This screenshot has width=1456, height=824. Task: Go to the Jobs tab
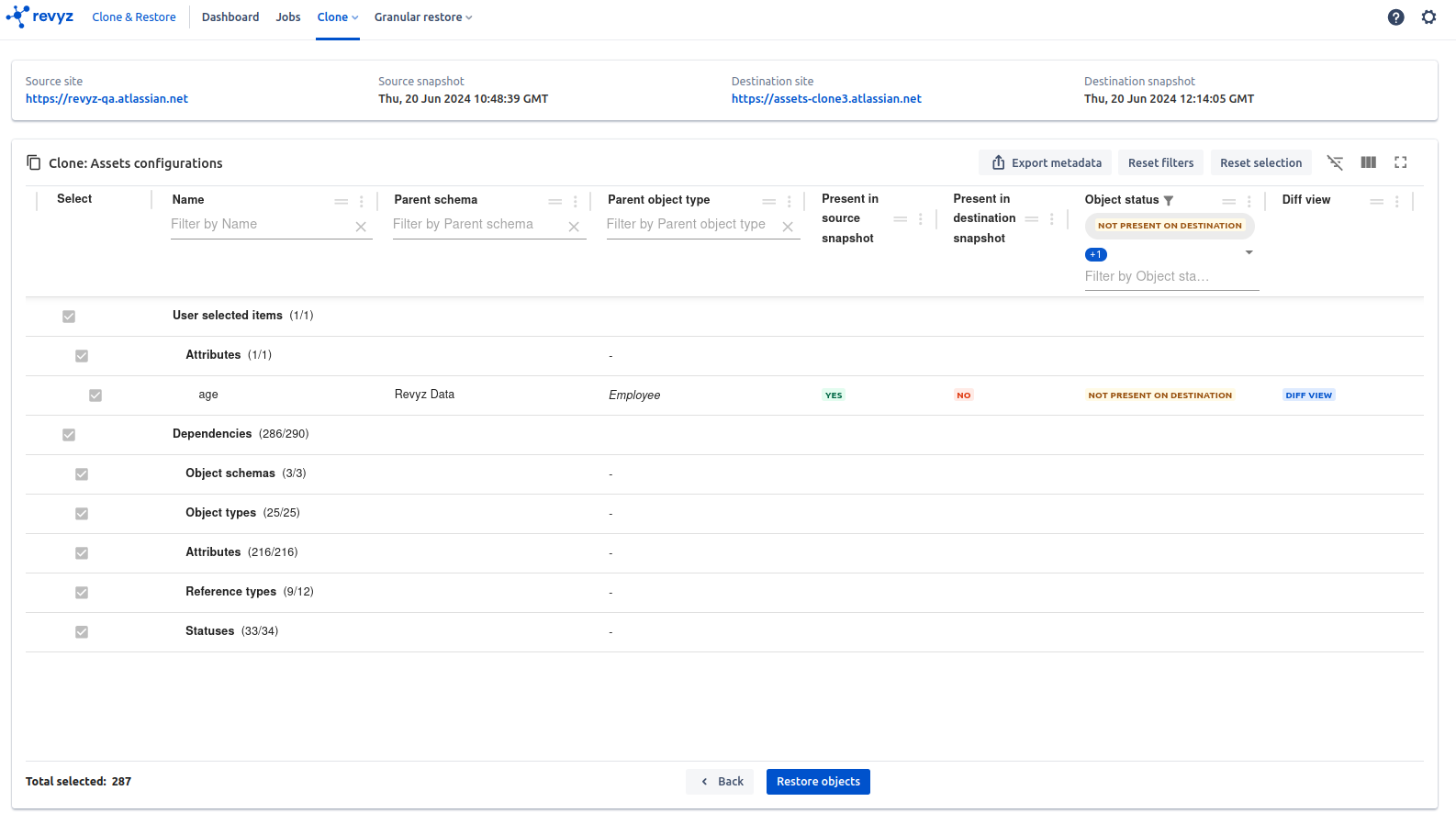point(288,17)
